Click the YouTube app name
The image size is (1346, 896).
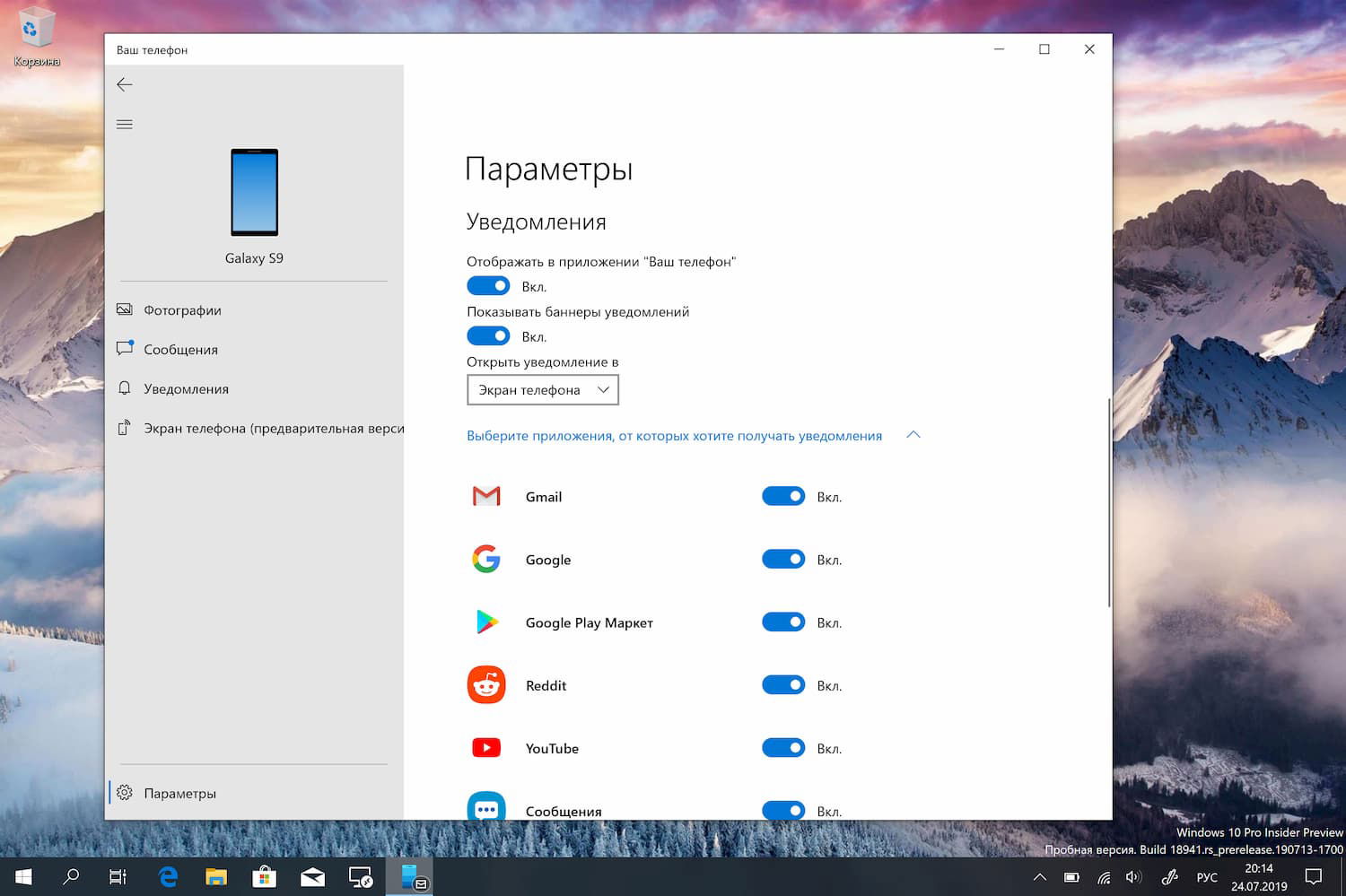click(552, 748)
